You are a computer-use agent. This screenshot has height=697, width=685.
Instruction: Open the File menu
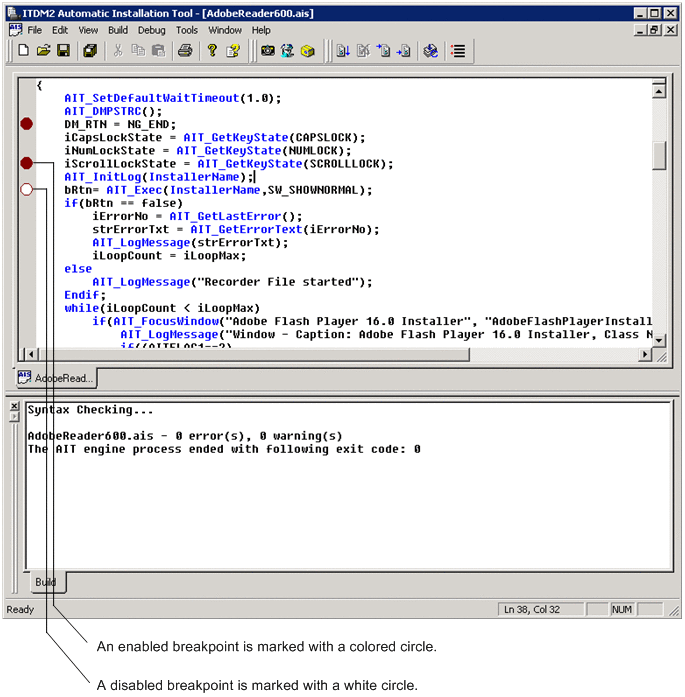(x=35, y=30)
